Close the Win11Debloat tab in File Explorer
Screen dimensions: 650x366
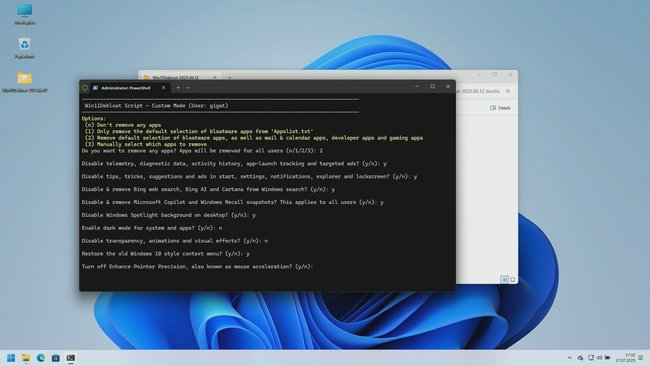214,77
